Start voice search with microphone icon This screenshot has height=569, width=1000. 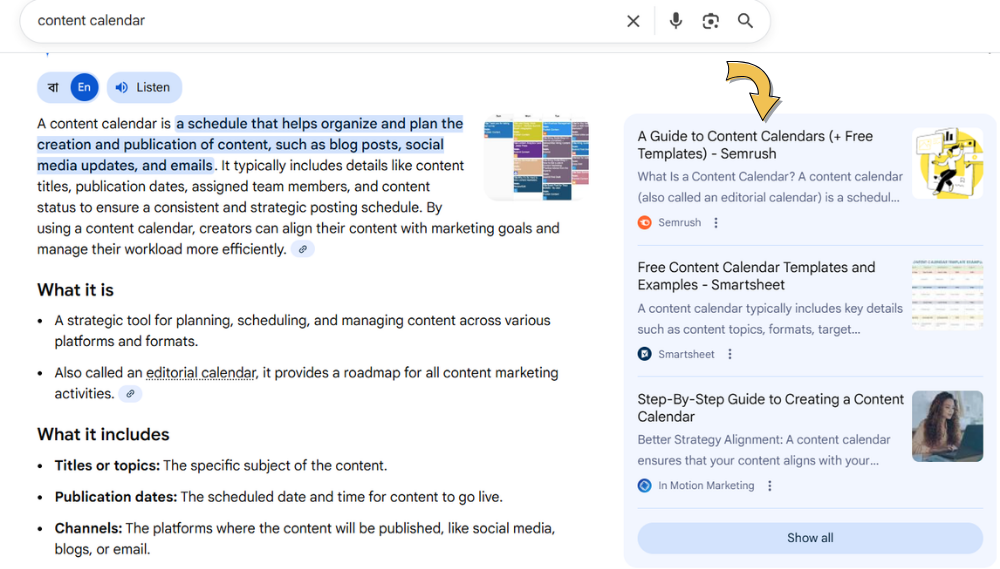tap(675, 21)
